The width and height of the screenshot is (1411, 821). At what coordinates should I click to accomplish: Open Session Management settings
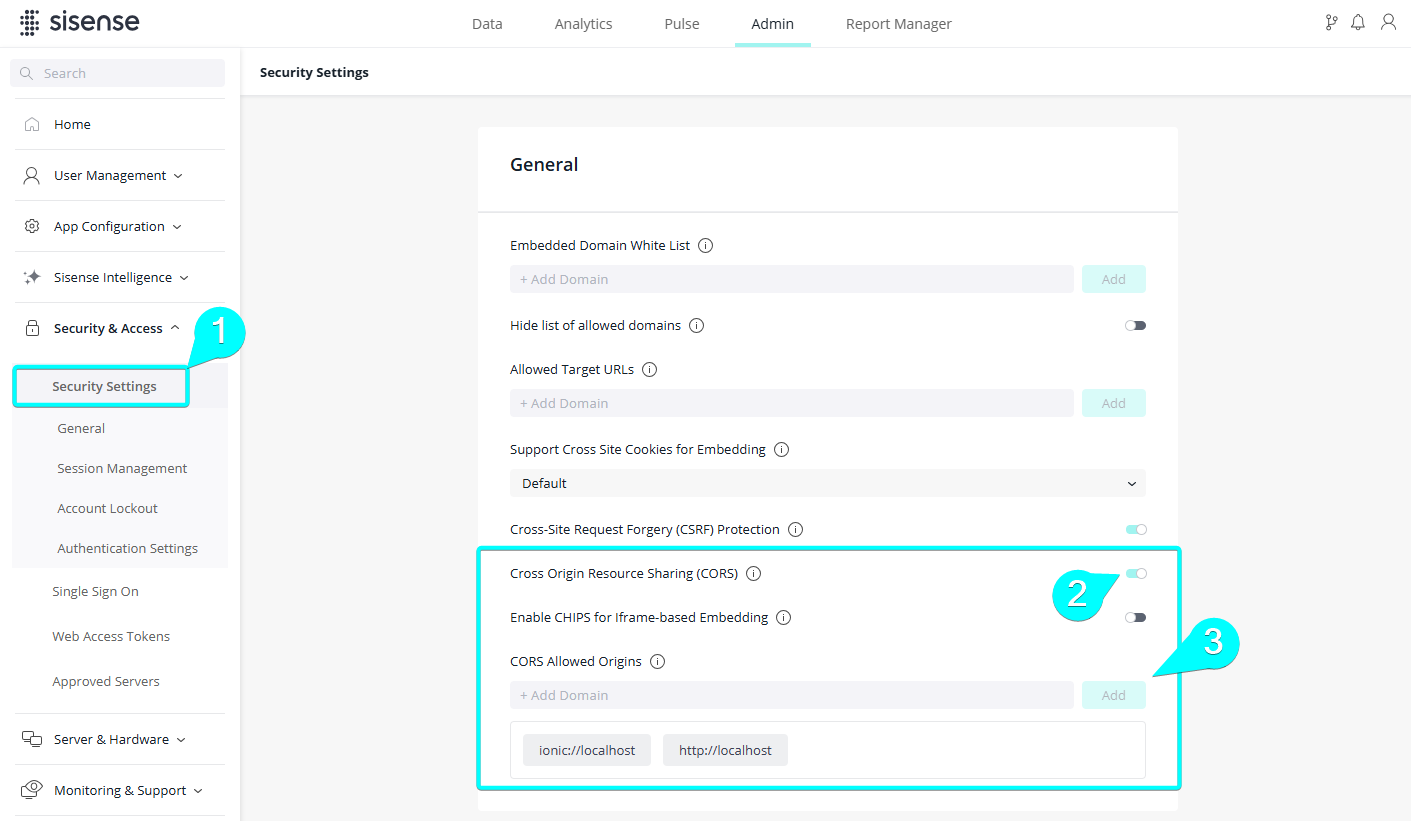(122, 468)
